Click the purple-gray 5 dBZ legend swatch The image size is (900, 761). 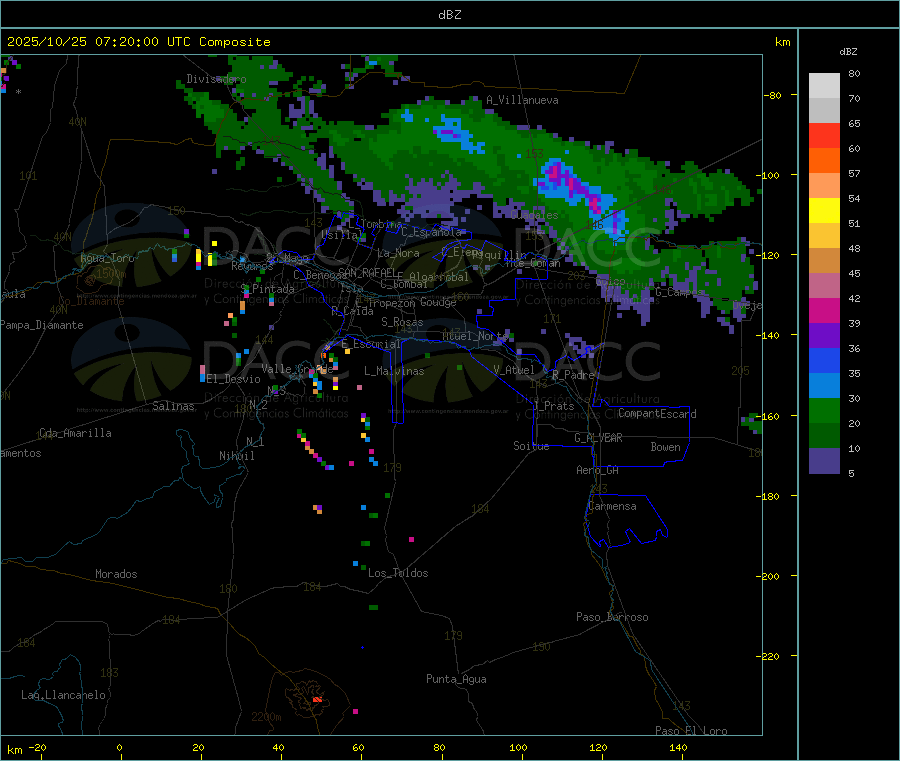pos(824,461)
